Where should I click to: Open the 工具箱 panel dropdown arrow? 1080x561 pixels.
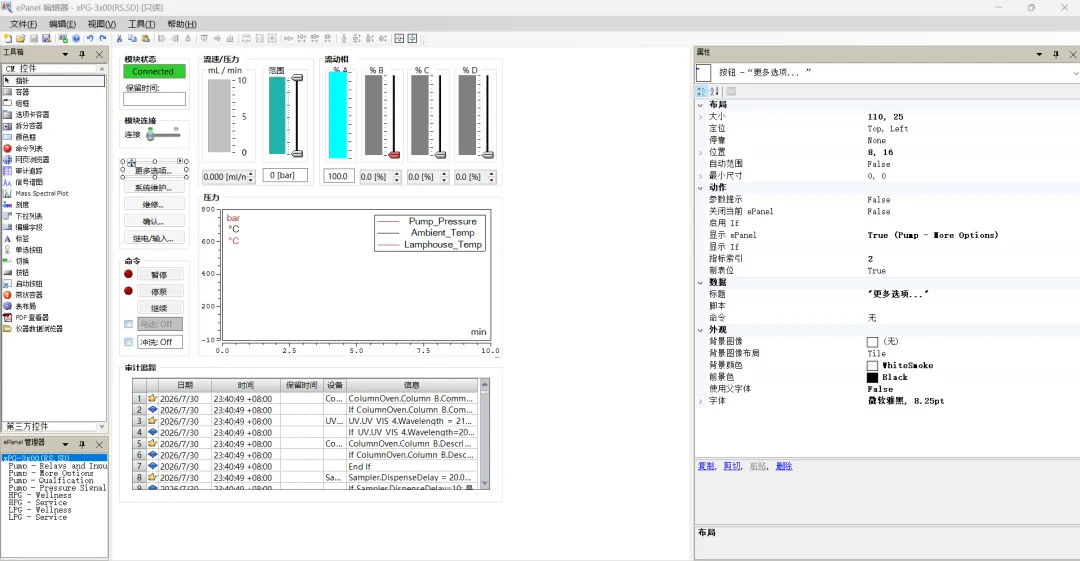(65, 54)
